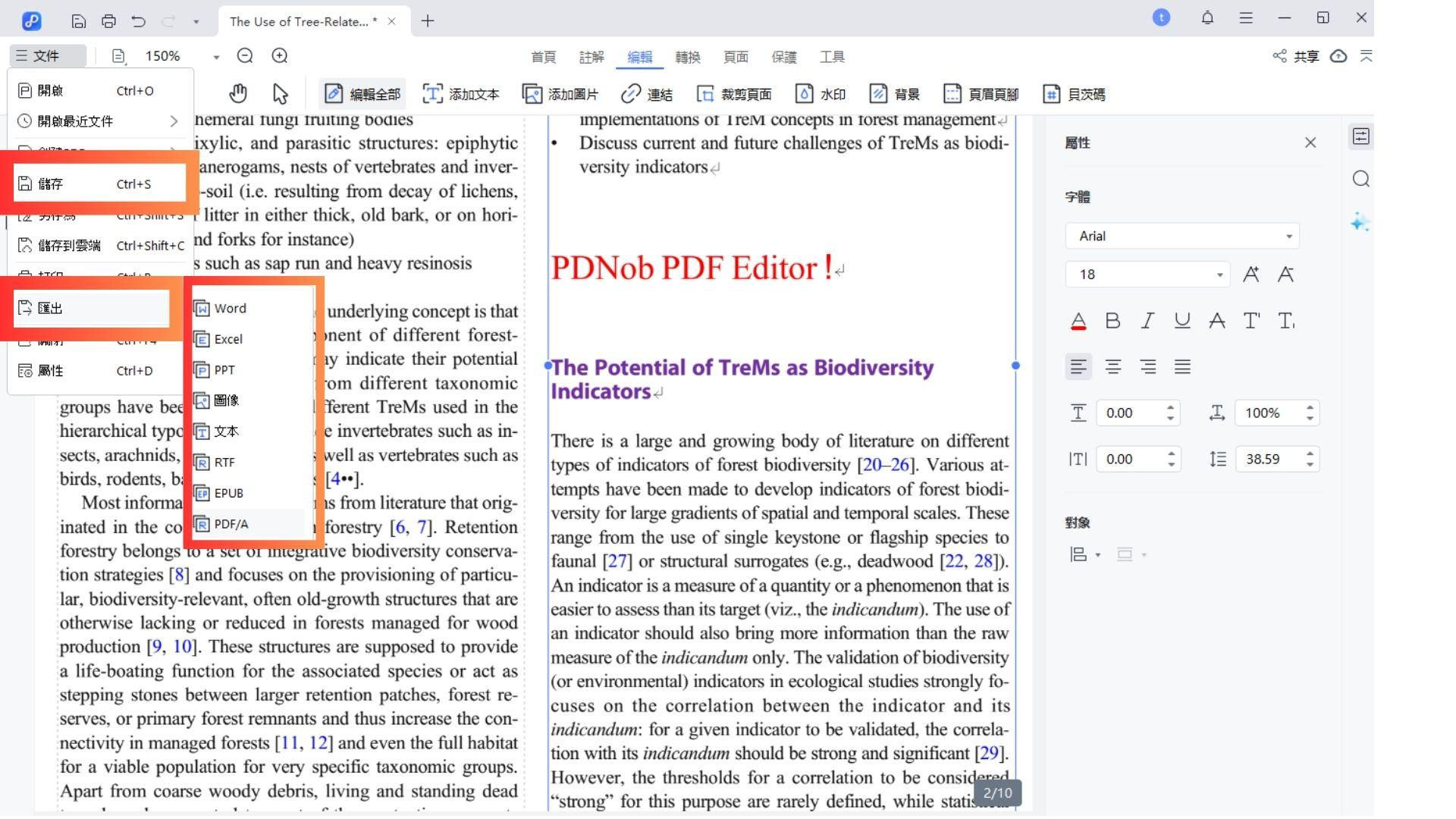Click the zoom out magnifier icon
1456x819 pixels.
pos(245,56)
